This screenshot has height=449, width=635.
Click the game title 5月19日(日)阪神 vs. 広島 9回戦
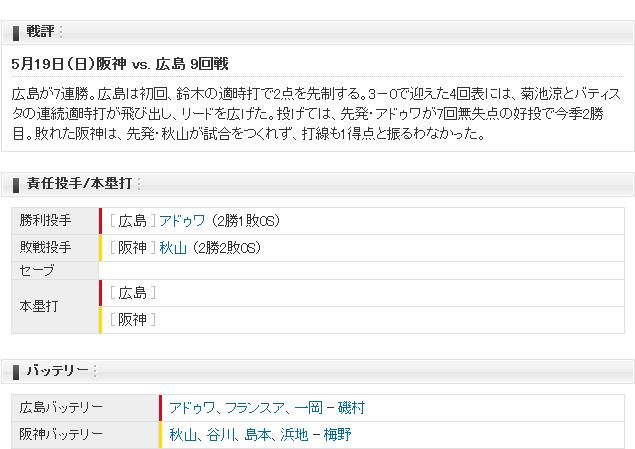tap(120, 64)
